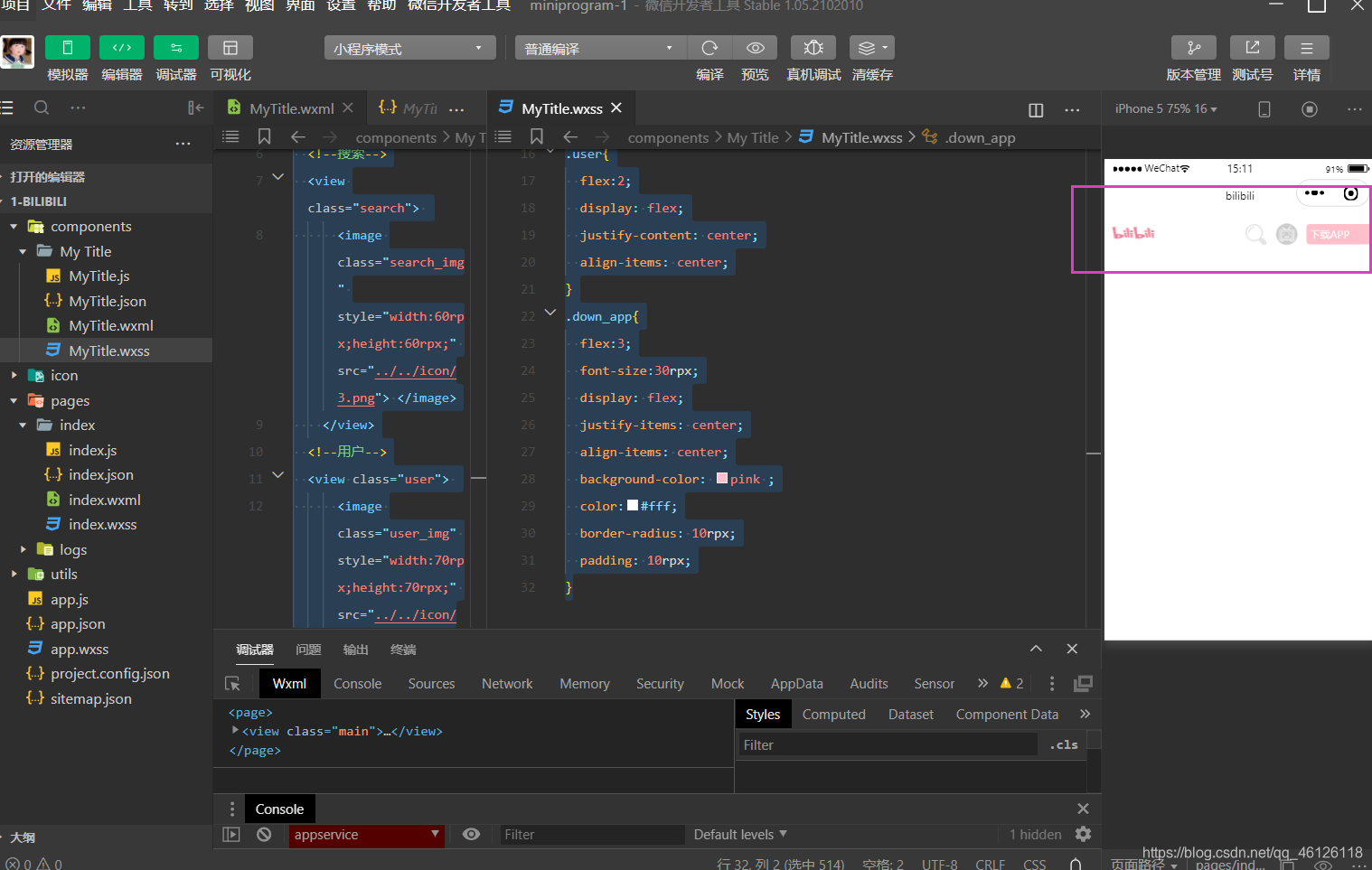This screenshot has width=1372, height=870.
Task: Click the pink color swatch in CSS
Action: point(722,478)
